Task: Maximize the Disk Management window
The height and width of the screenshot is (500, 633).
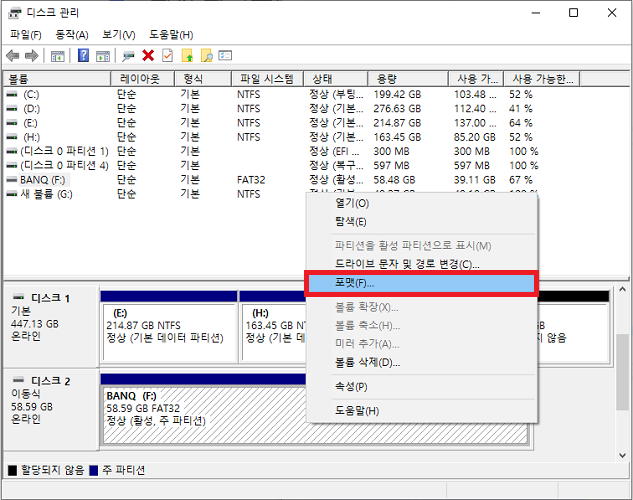Action: pyautogui.click(x=573, y=13)
